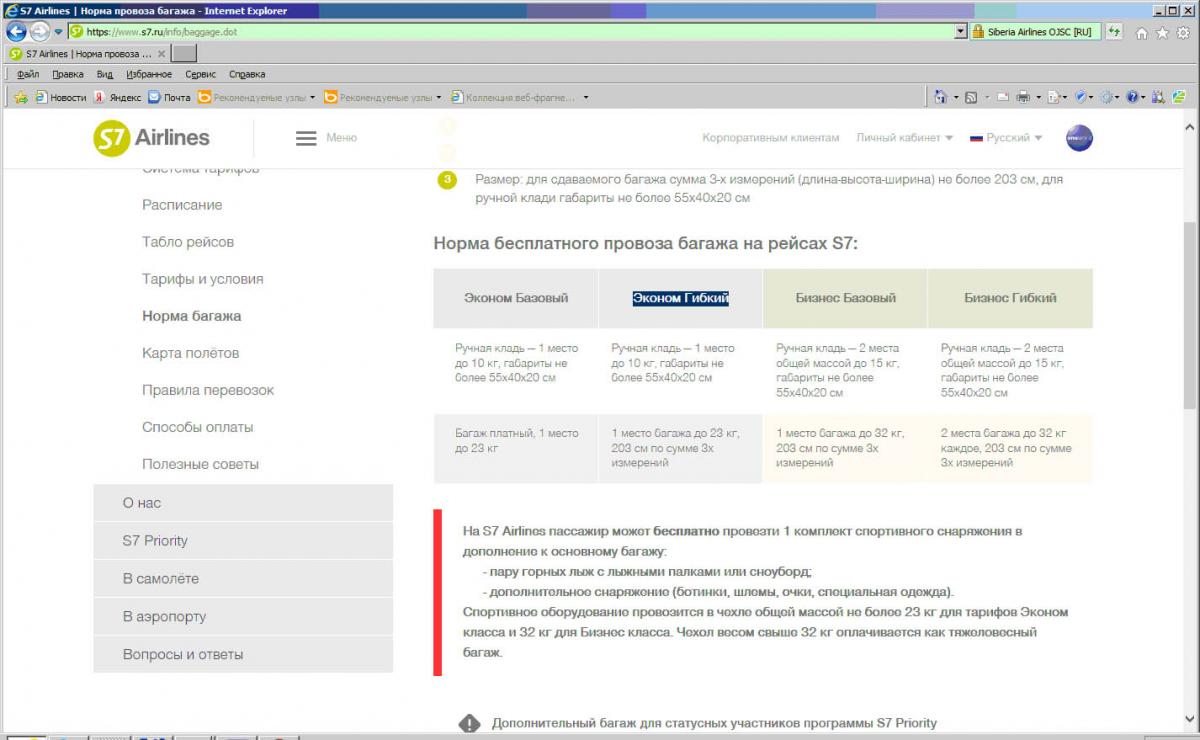Click the RSS feeds icon in command bar
1200x740 pixels.
[x=970, y=97]
